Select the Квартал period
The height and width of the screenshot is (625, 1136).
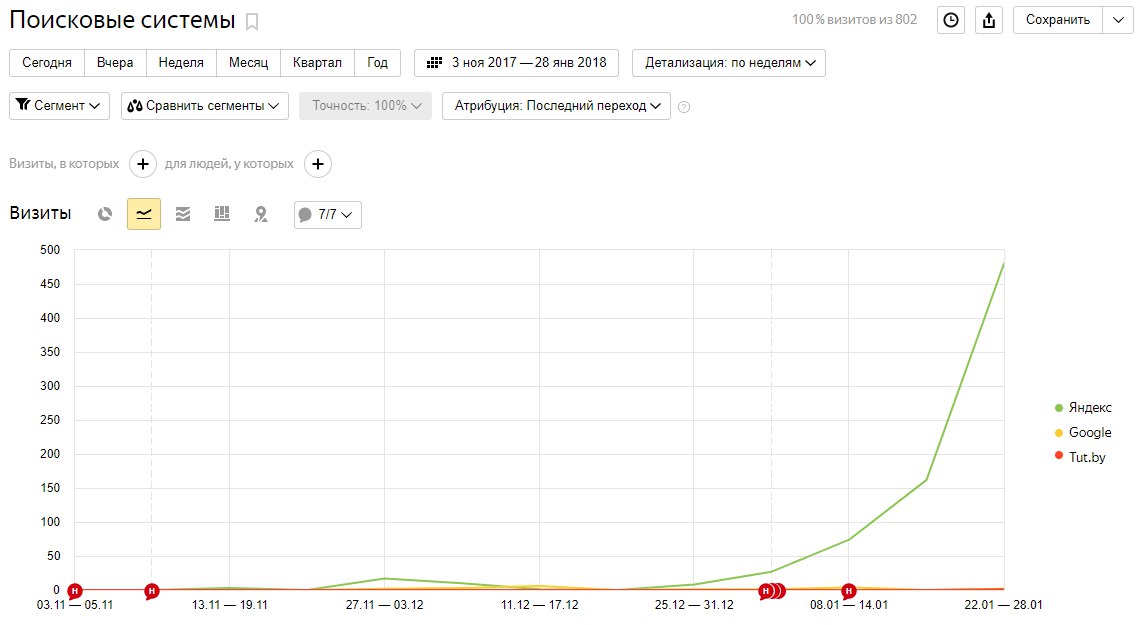(x=317, y=63)
